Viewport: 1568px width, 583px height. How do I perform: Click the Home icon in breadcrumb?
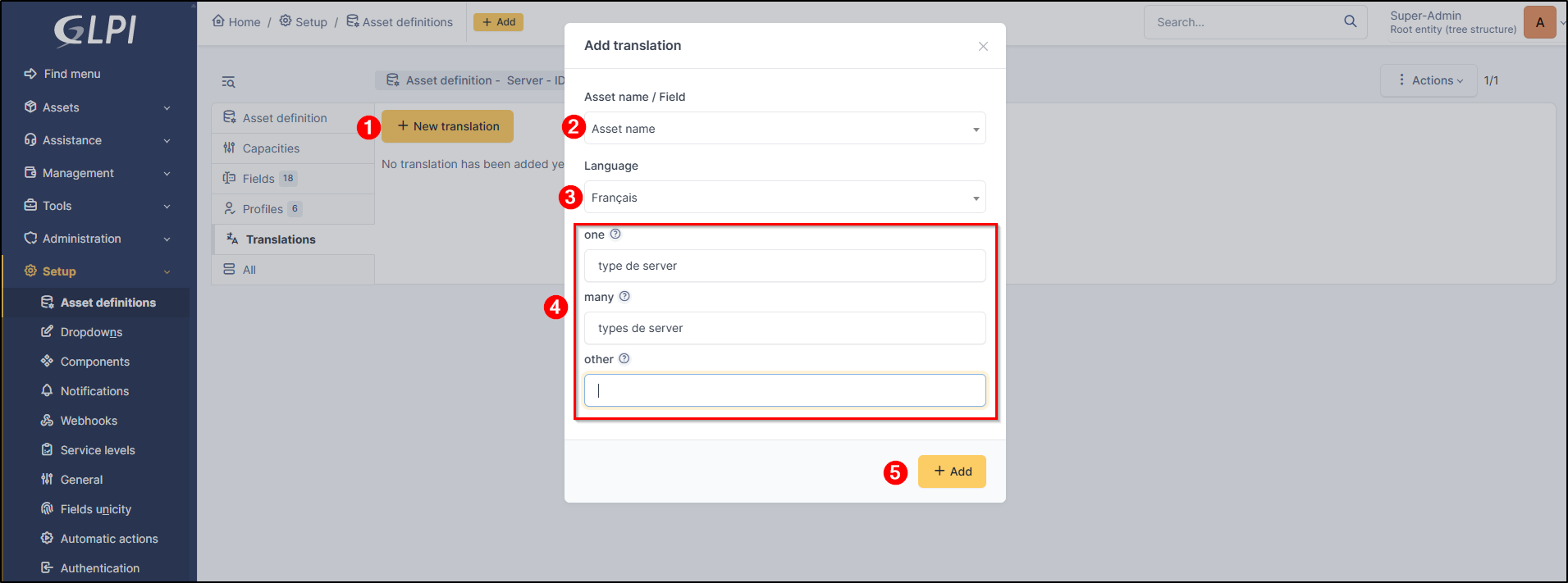218,21
